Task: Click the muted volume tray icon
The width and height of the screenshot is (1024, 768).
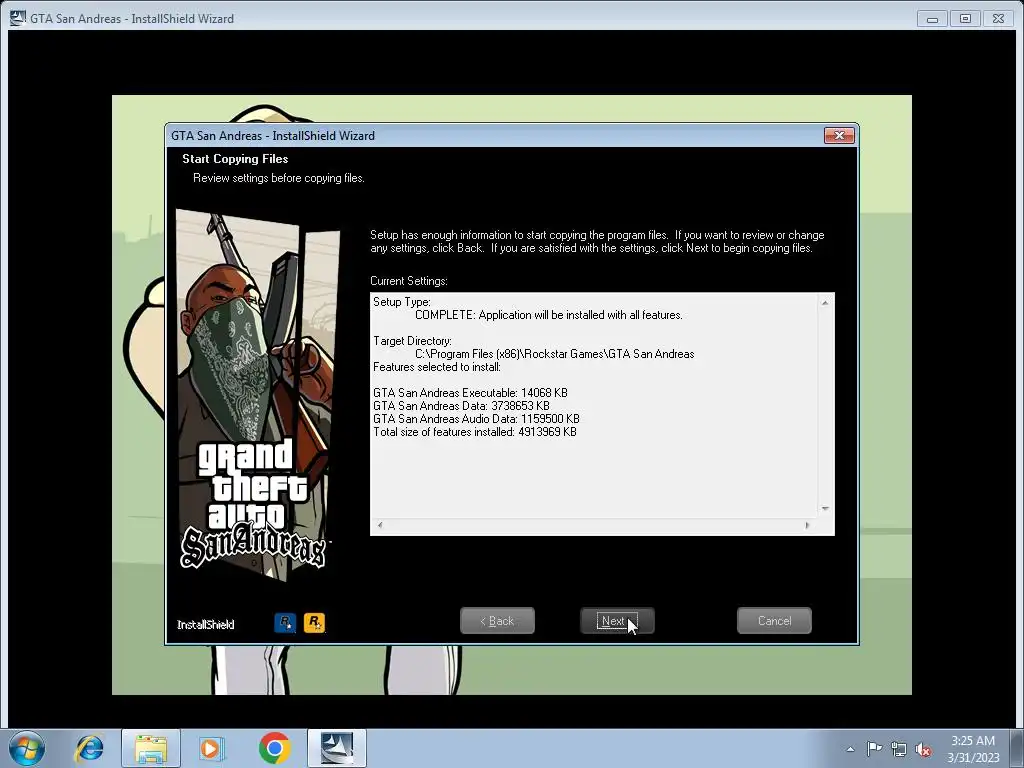Action: coord(923,749)
